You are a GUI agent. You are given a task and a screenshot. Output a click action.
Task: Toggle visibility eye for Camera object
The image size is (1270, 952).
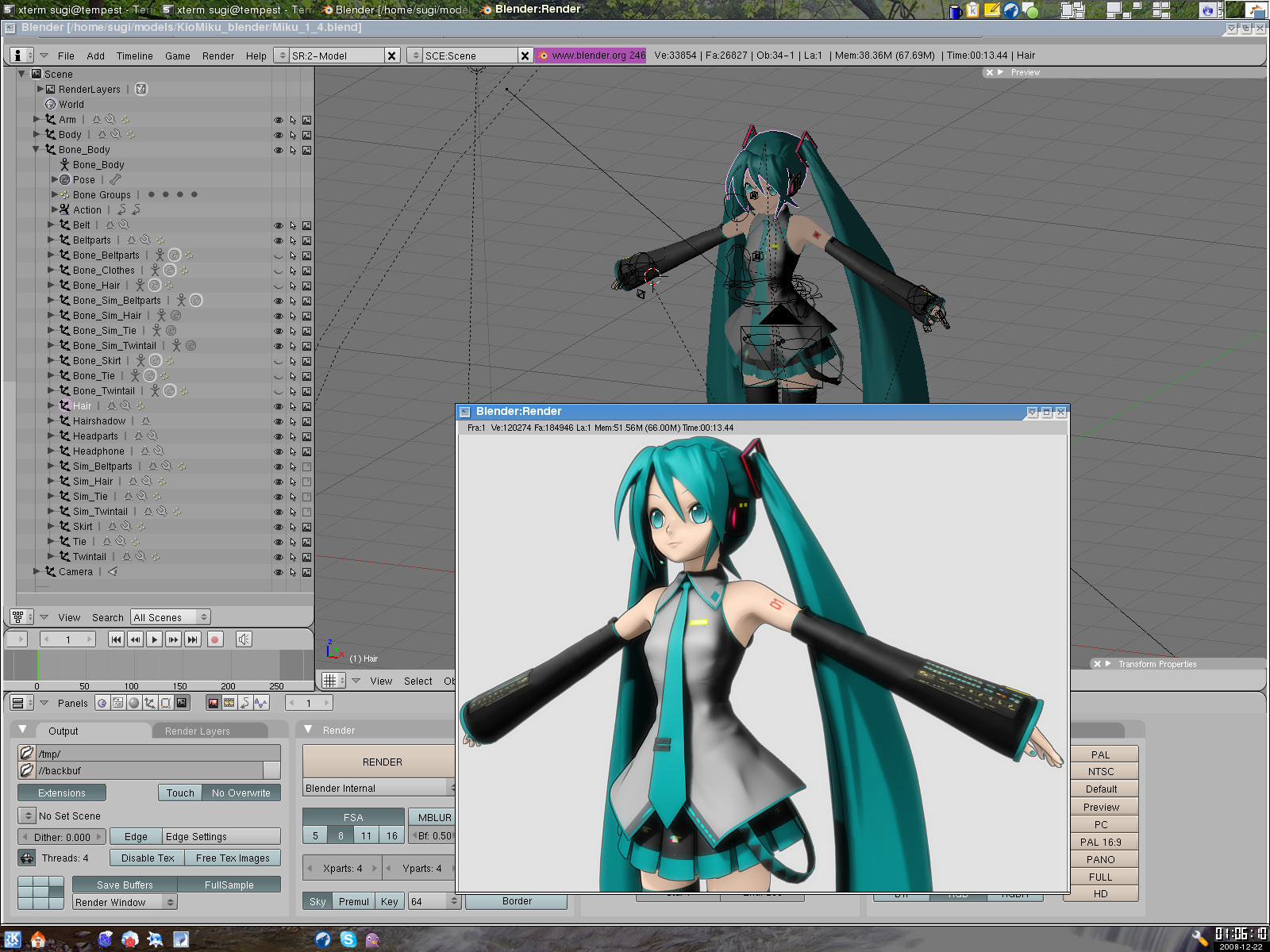coord(279,572)
